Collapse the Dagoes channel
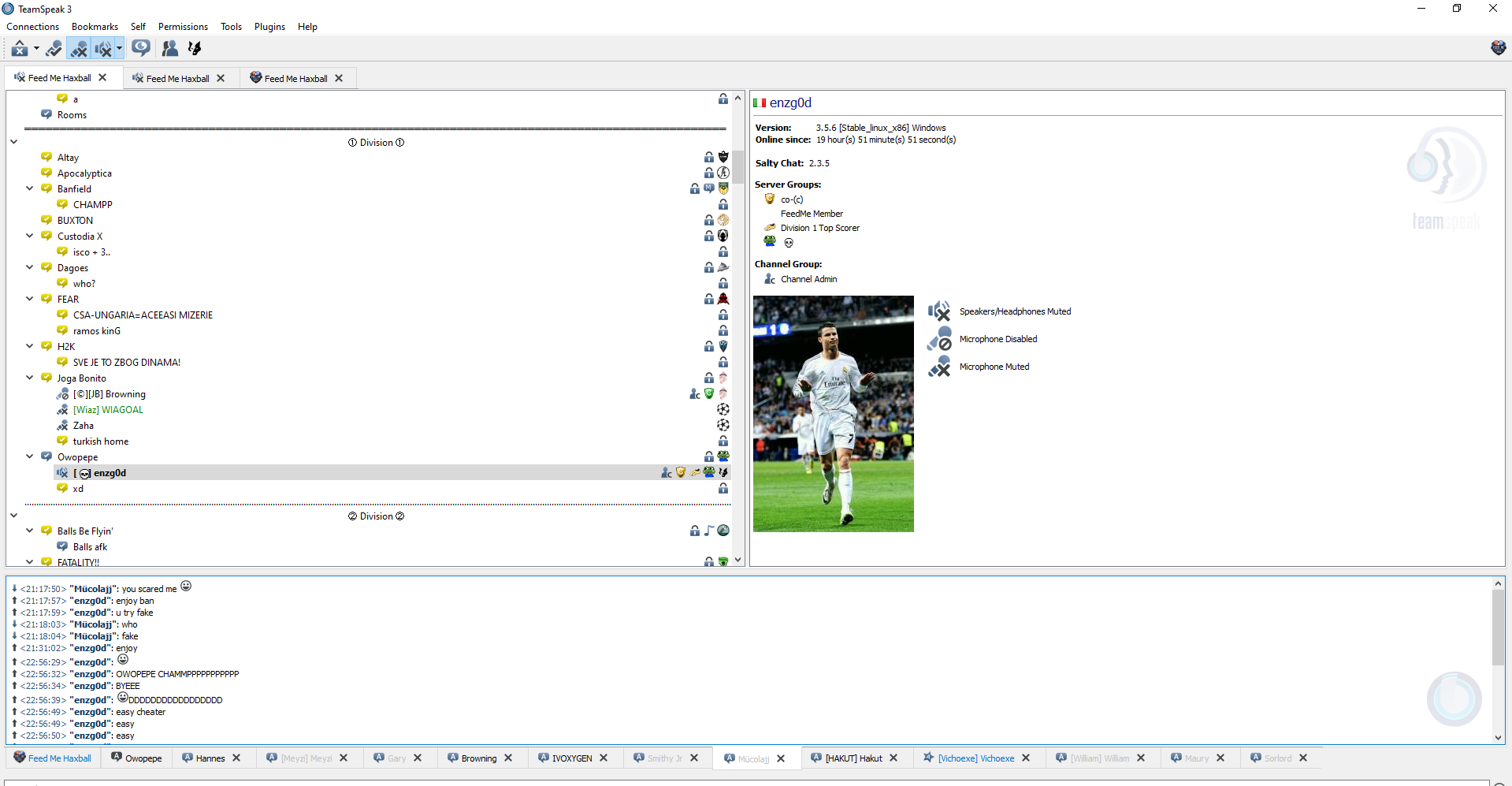This screenshot has height=786, width=1512. click(29, 268)
